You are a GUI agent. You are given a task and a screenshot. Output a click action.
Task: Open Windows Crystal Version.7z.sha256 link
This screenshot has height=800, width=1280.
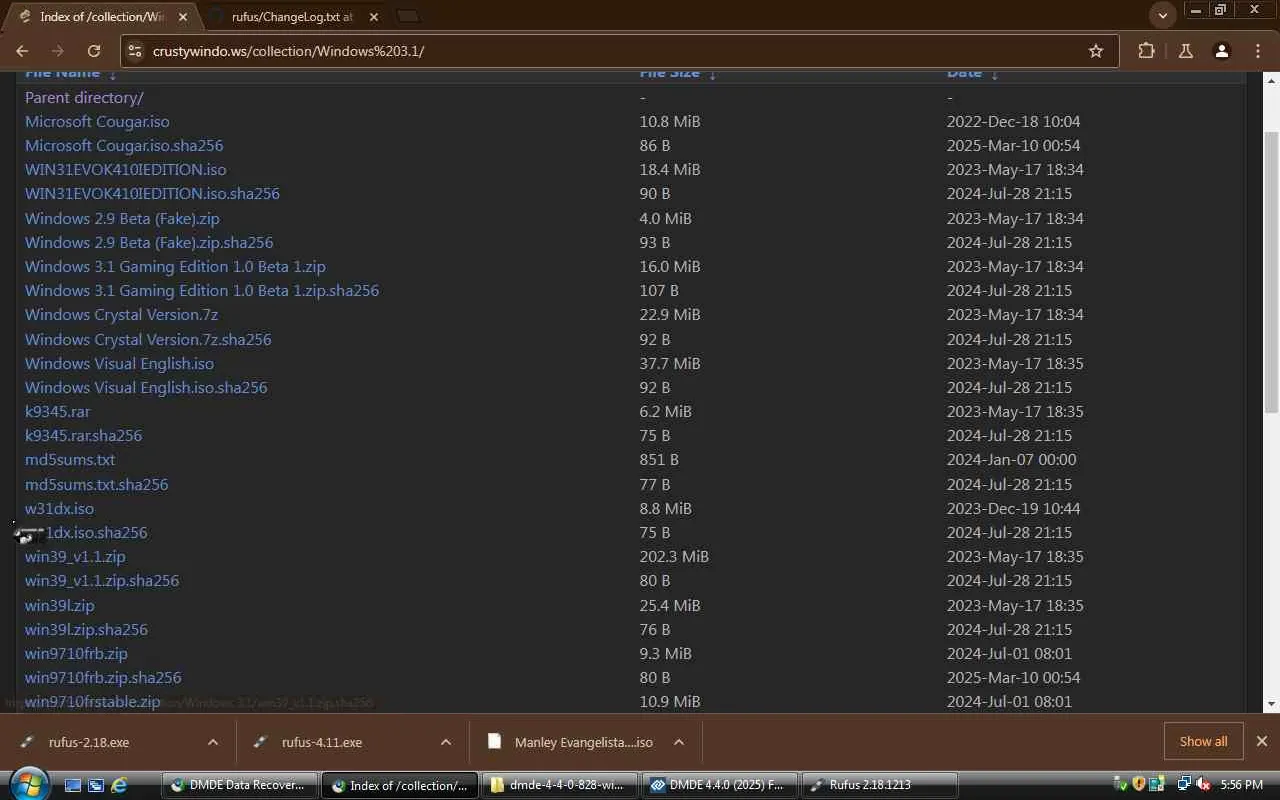tap(148, 339)
